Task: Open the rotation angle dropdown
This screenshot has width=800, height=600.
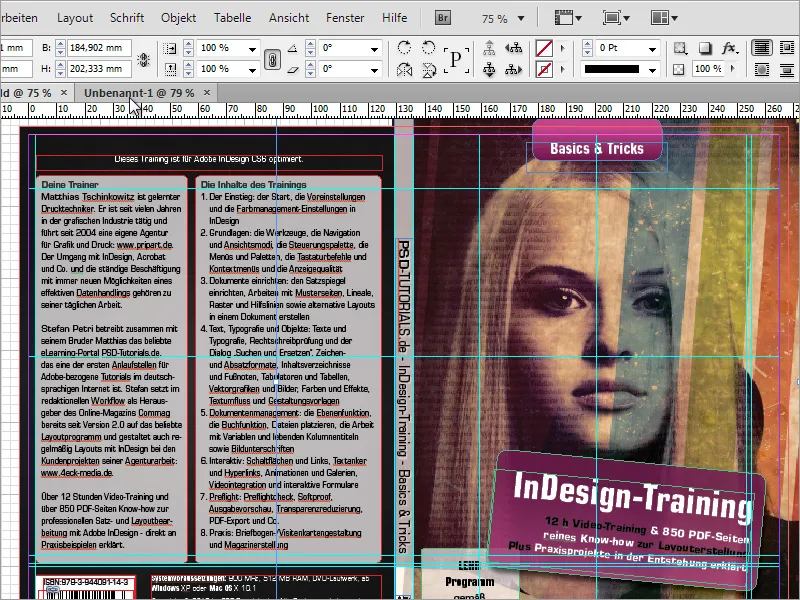Action: [375, 49]
